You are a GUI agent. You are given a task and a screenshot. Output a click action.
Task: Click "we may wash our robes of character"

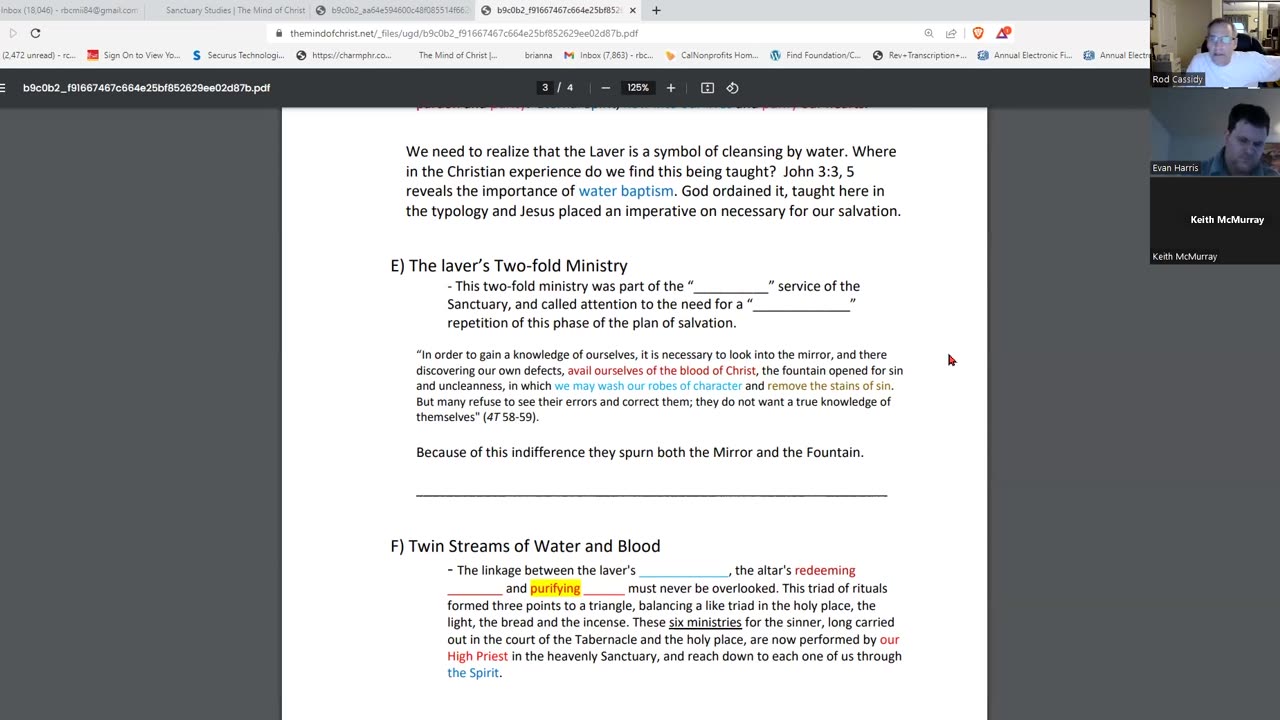[x=648, y=386]
